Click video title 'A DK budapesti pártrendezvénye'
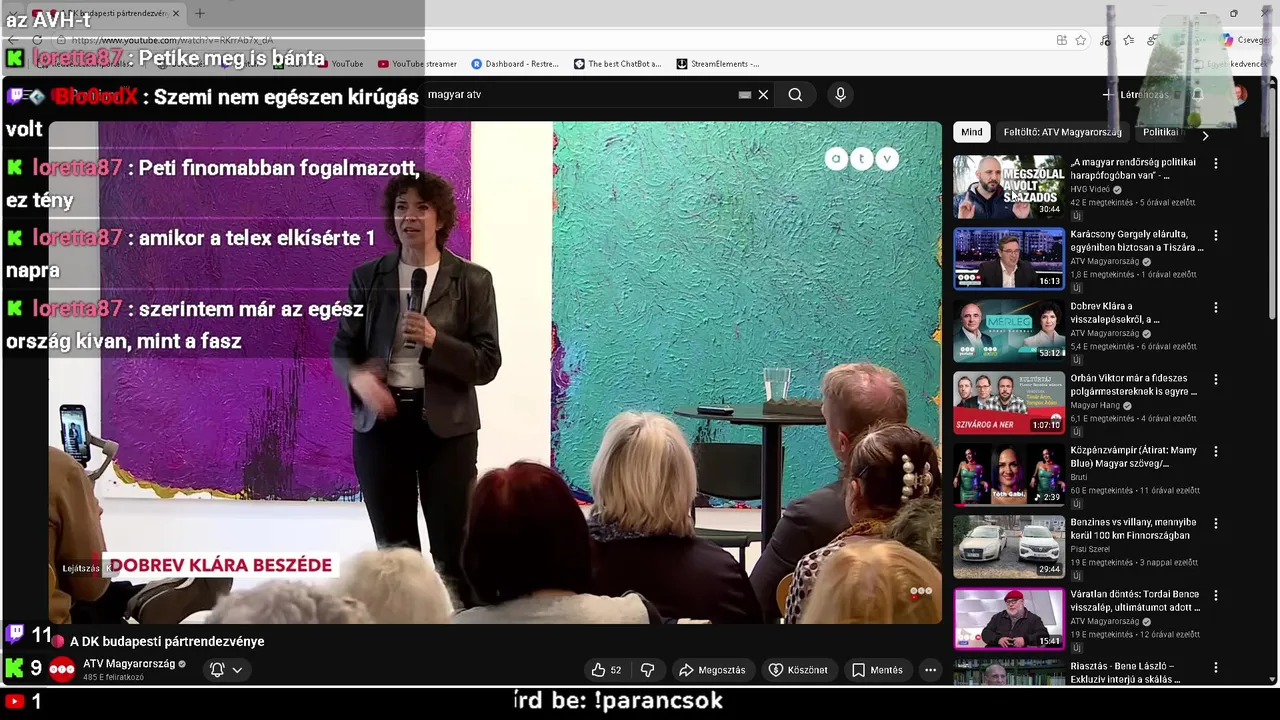The width and height of the screenshot is (1280, 720). [x=167, y=641]
